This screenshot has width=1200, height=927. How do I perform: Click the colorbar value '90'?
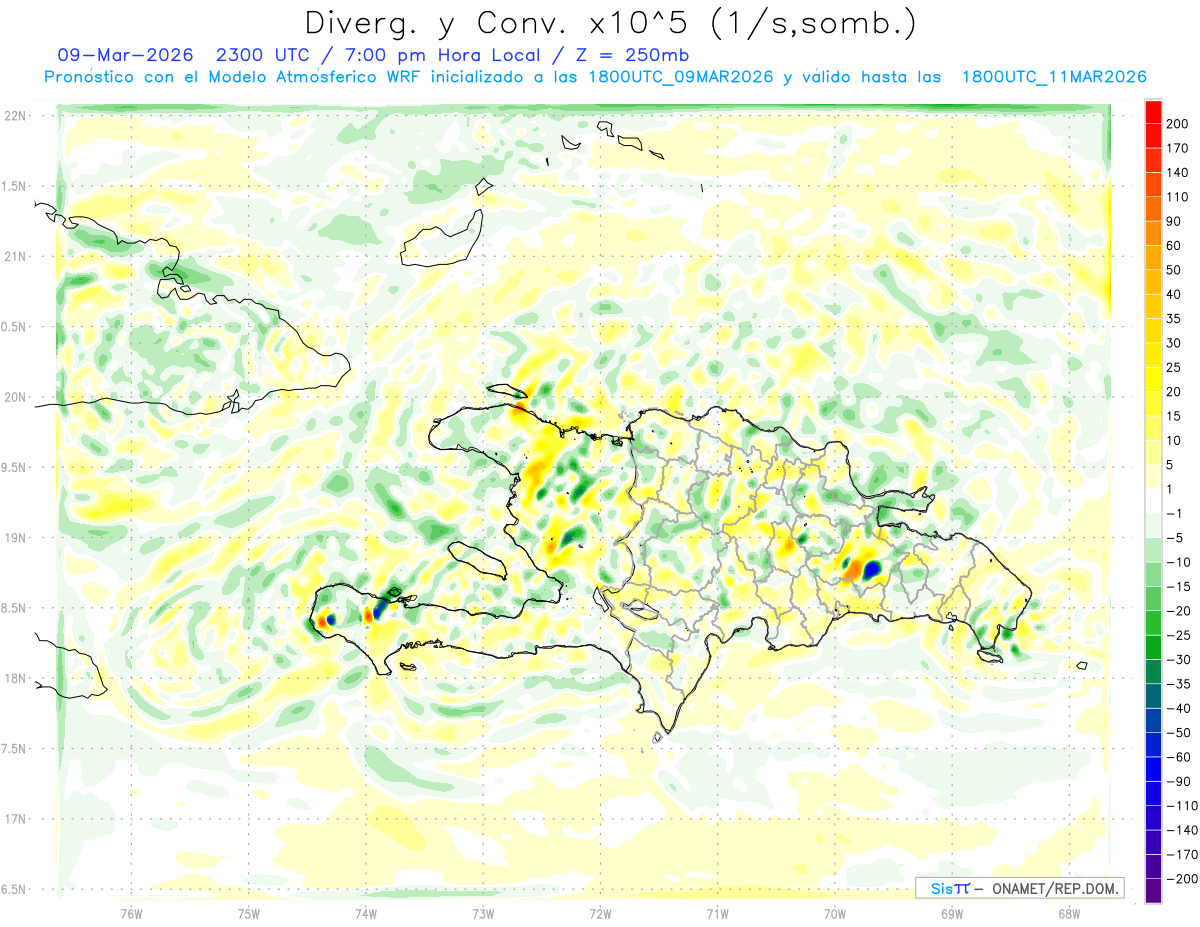pyautogui.click(x=1174, y=221)
